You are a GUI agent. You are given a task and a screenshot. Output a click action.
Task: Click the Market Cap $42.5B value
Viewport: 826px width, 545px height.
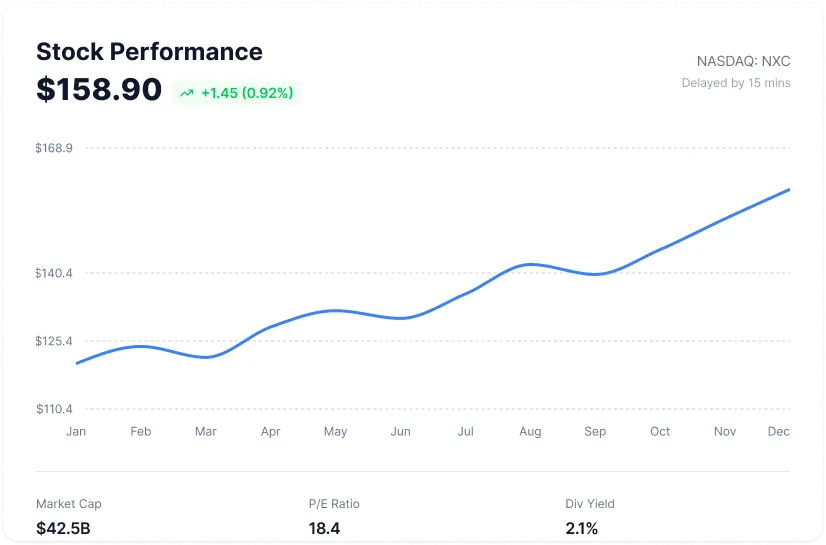point(64,527)
